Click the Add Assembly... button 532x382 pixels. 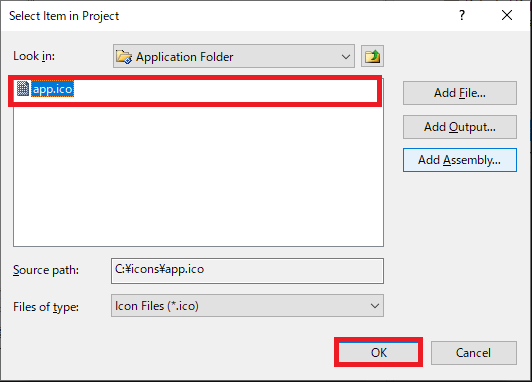(460, 160)
